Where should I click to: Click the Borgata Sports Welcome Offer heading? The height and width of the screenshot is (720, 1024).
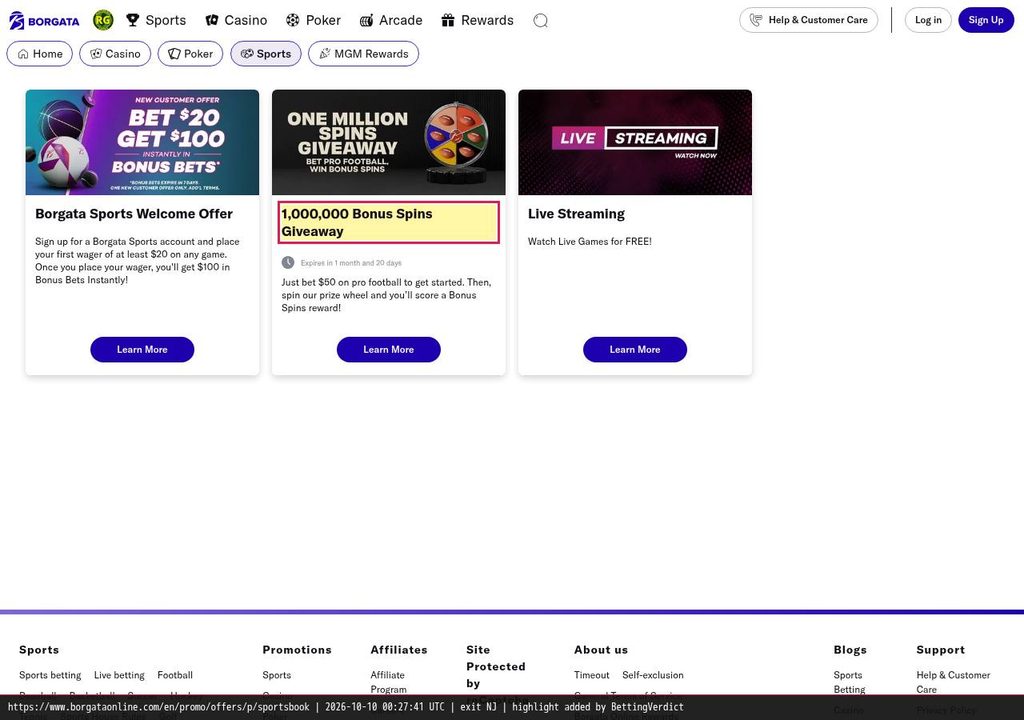pyautogui.click(x=134, y=214)
